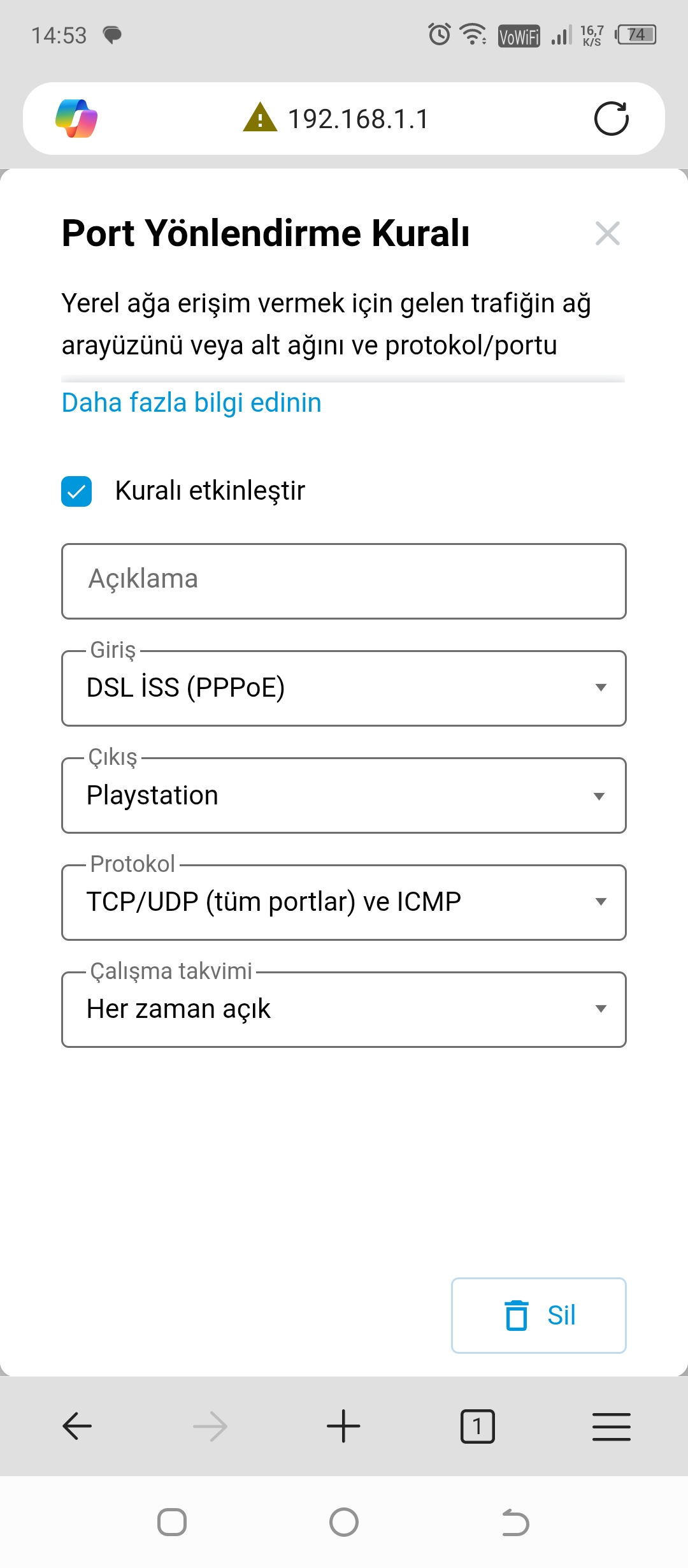Focus the Açıklama description field

[344, 581]
